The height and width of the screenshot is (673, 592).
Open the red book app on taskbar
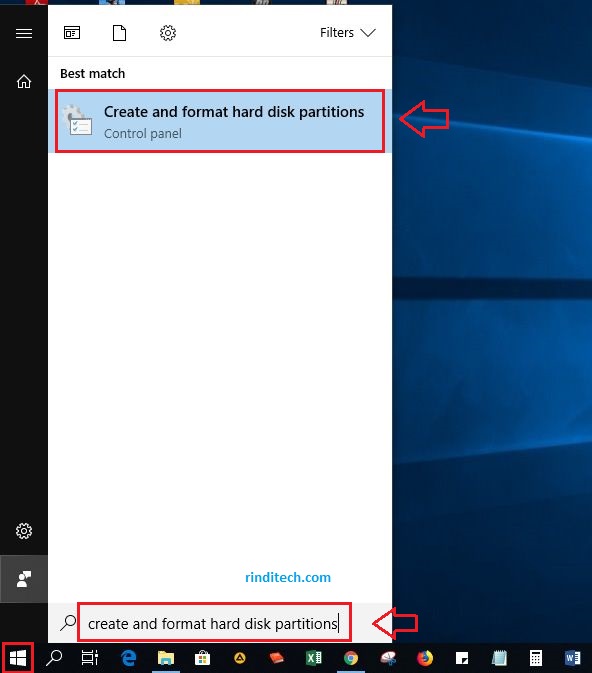click(x=276, y=658)
